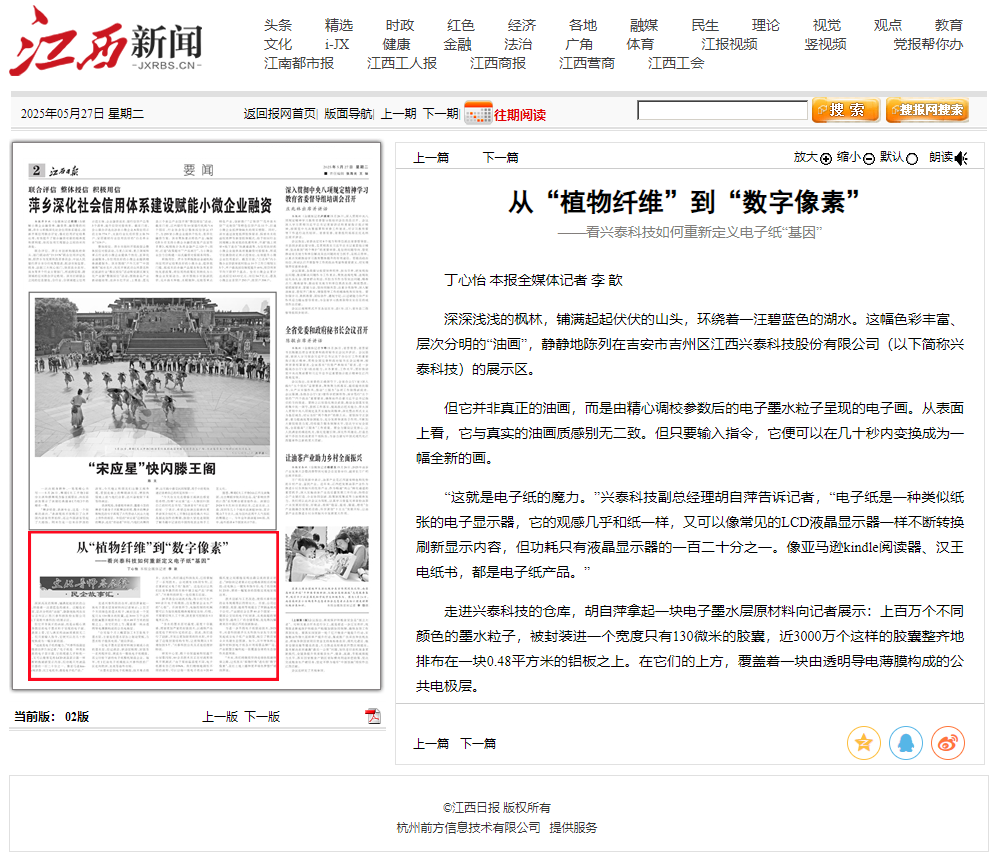Image resolution: width=998 pixels, height=867 pixels.
Task: Click the 宋应星 dance photo on newspaper page
Action: pyautogui.click(x=152, y=375)
